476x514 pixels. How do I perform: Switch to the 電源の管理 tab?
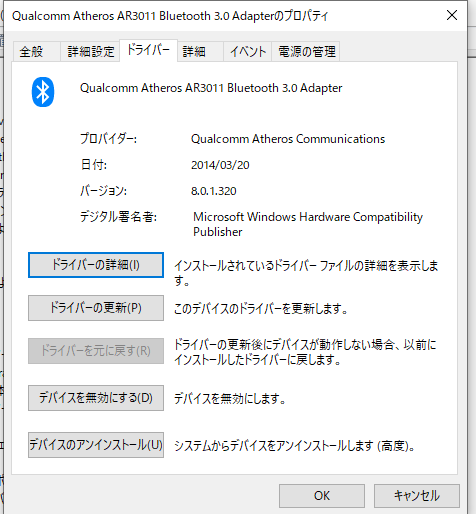click(x=306, y=52)
